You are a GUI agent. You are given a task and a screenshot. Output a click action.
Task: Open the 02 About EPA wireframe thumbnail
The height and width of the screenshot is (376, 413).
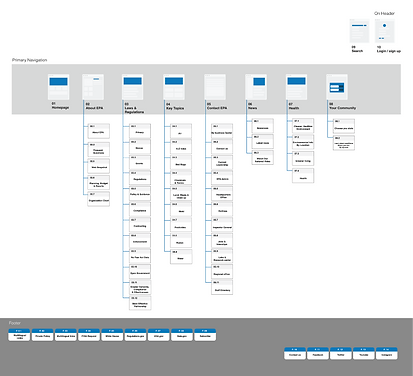(x=93, y=87)
